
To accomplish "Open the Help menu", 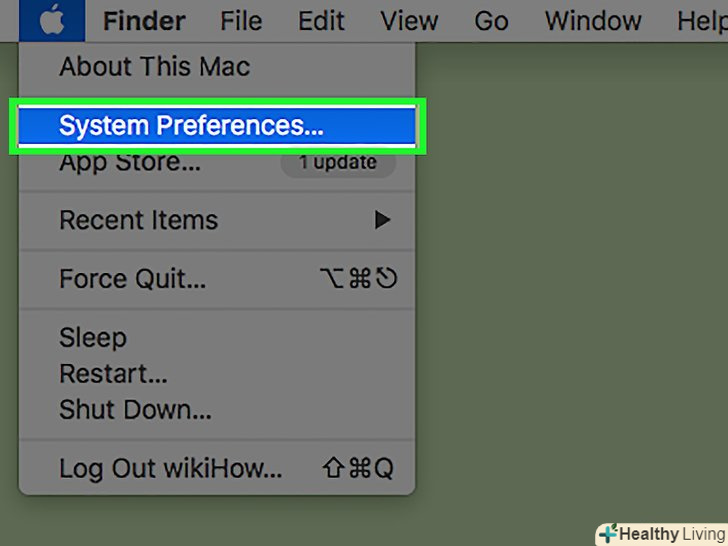I will pos(702,21).
